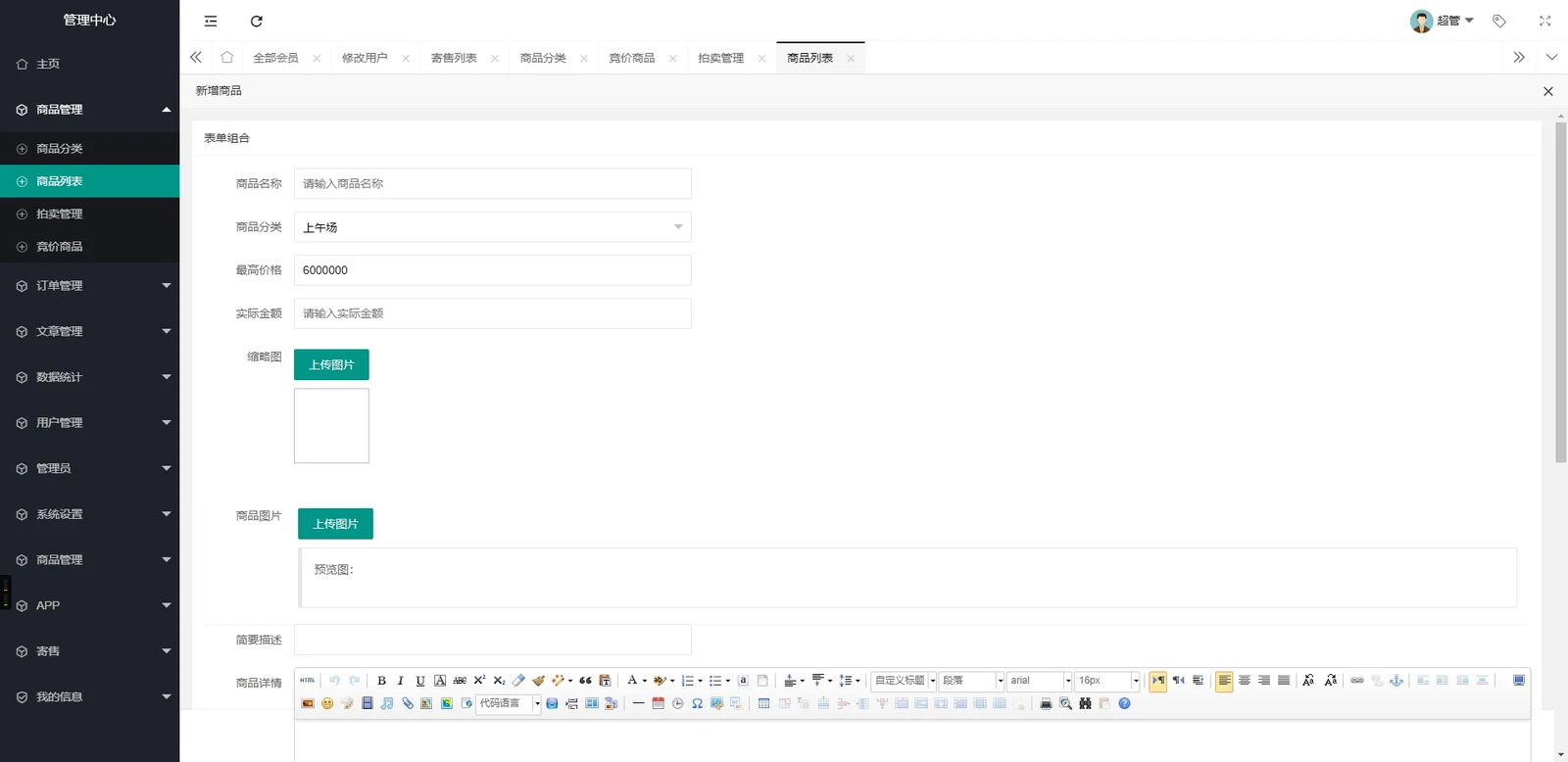Go to 主页 in the sidebar

tap(90, 64)
